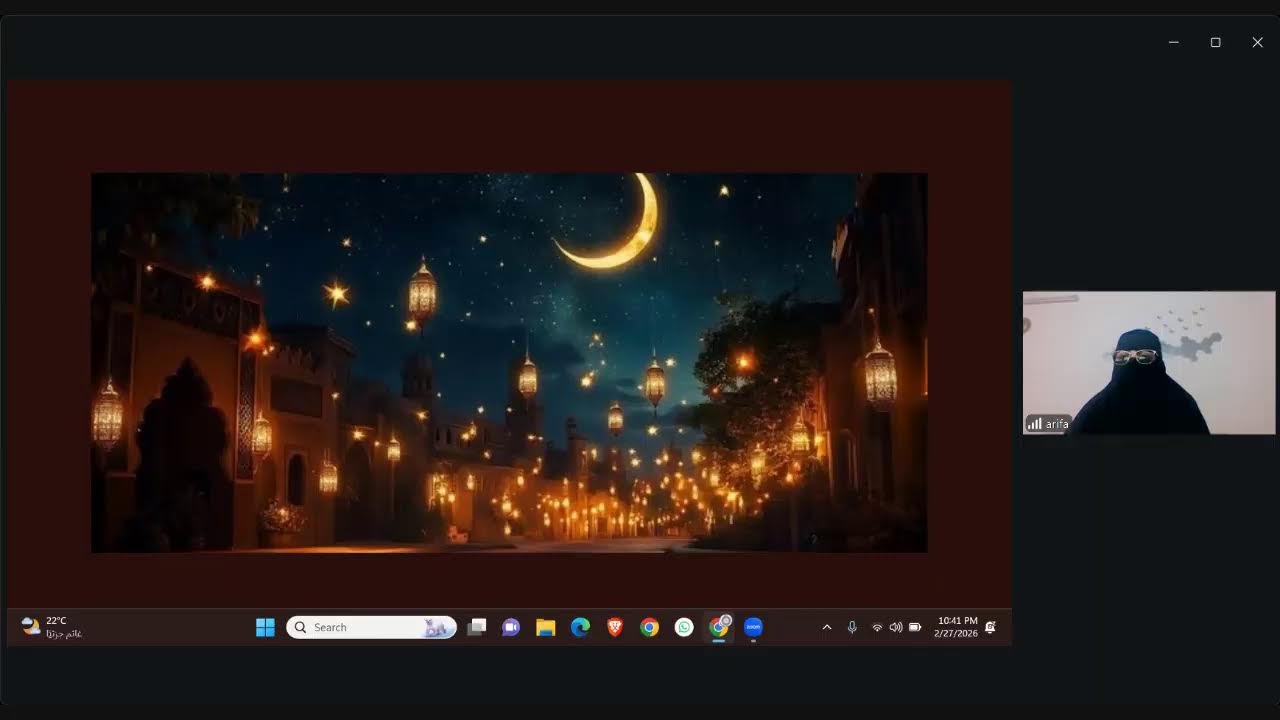Screen dimensions: 1280x720
Task: Click the microphone icon in the system tray
Action: click(852, 627)
